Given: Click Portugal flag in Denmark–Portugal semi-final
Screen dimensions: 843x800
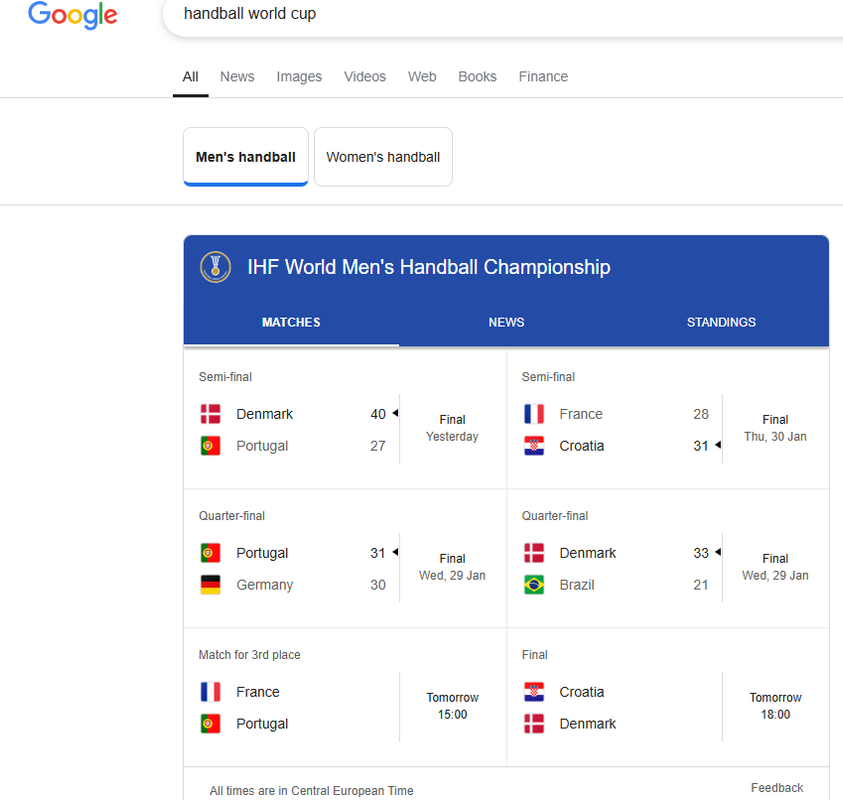Looking at the screenshot, I should tap(210, 446).
